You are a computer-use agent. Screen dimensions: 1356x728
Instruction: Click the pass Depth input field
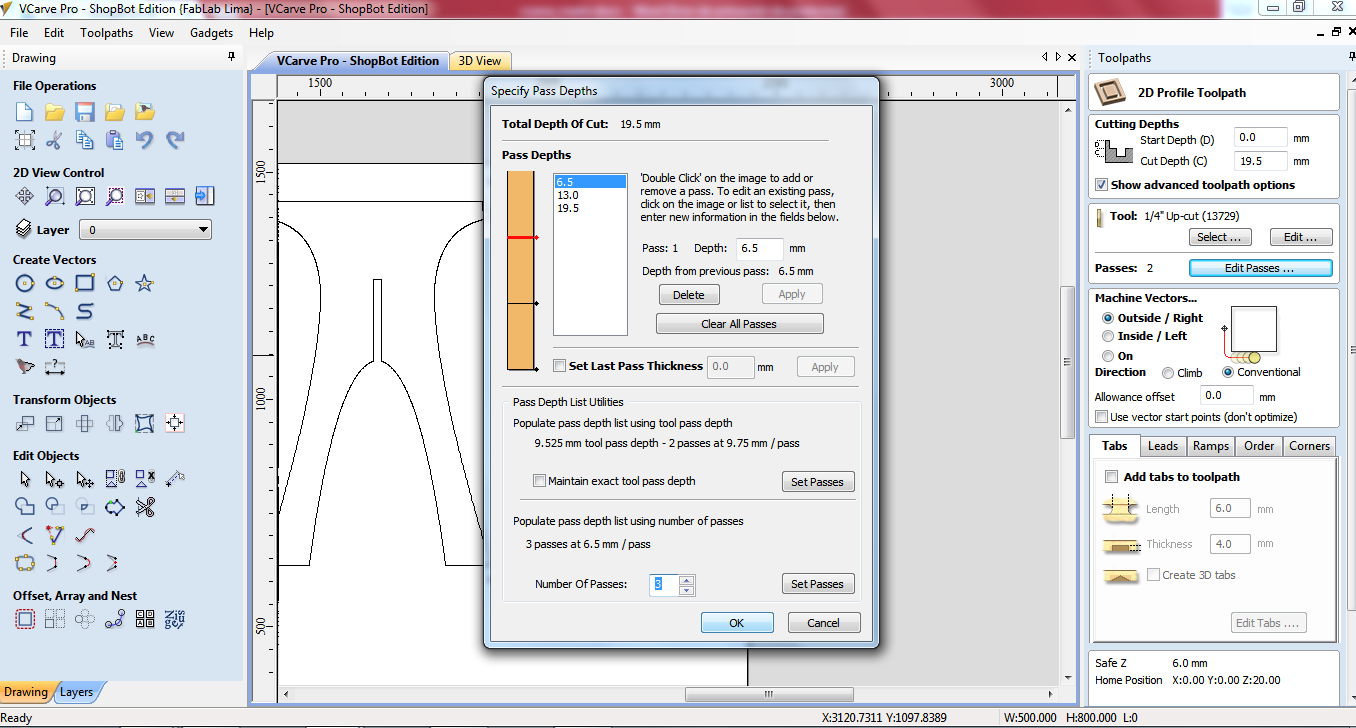pos(759,248)
